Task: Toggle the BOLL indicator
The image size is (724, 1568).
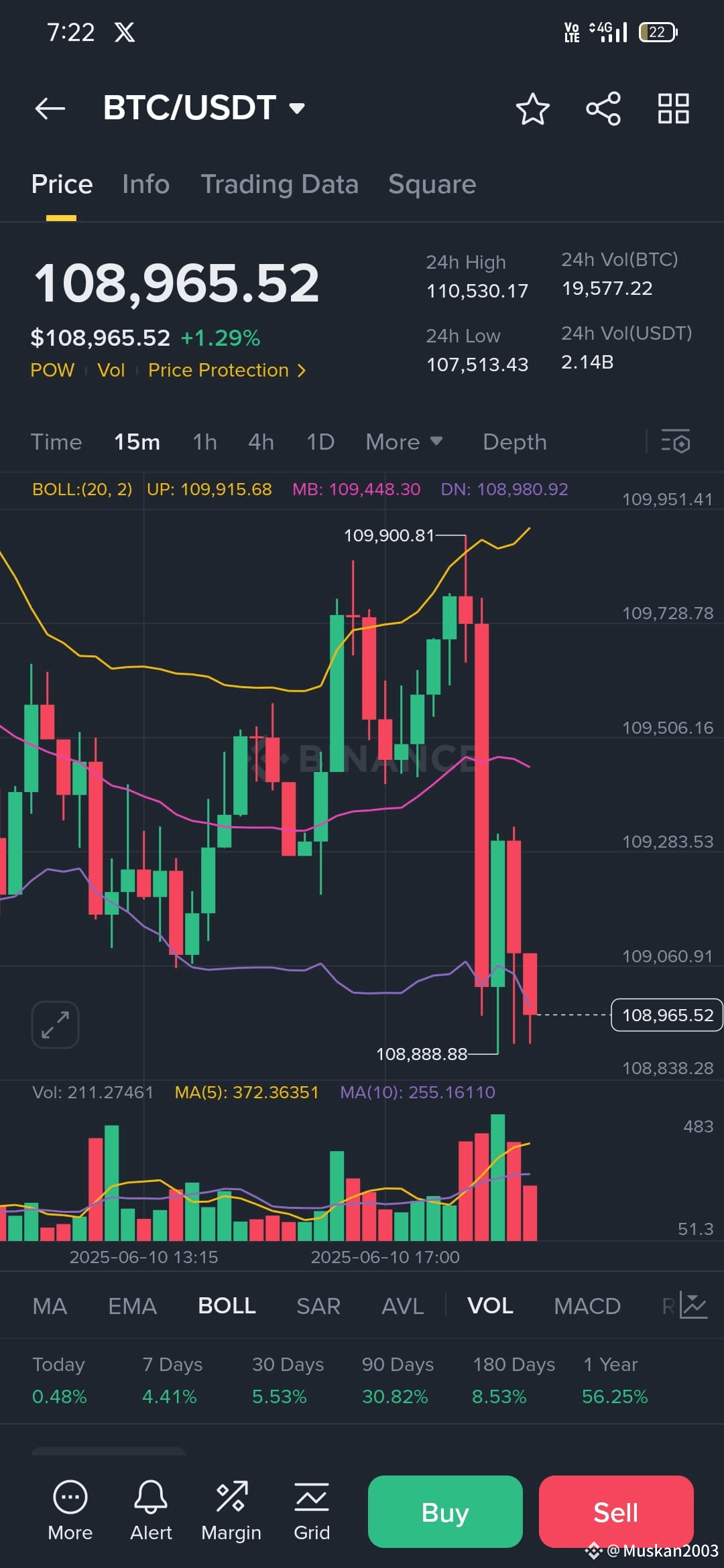Action: 227,1305
